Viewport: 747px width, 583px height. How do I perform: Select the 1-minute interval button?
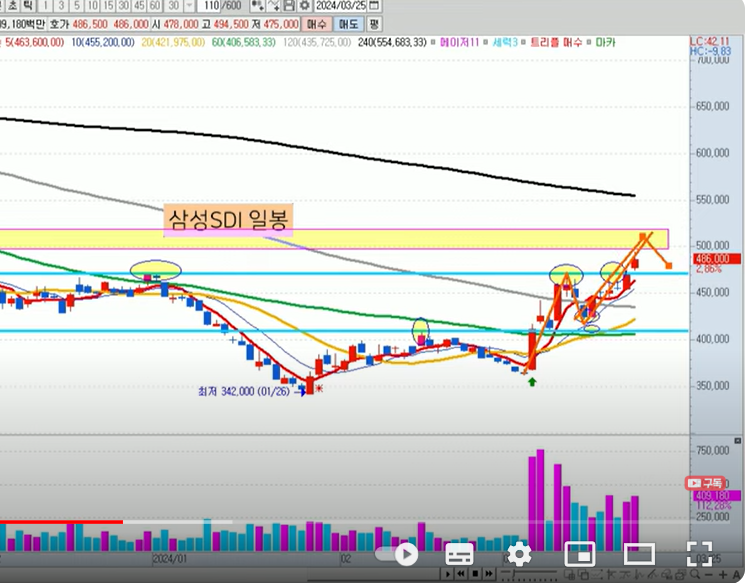[x=45, y=5]
